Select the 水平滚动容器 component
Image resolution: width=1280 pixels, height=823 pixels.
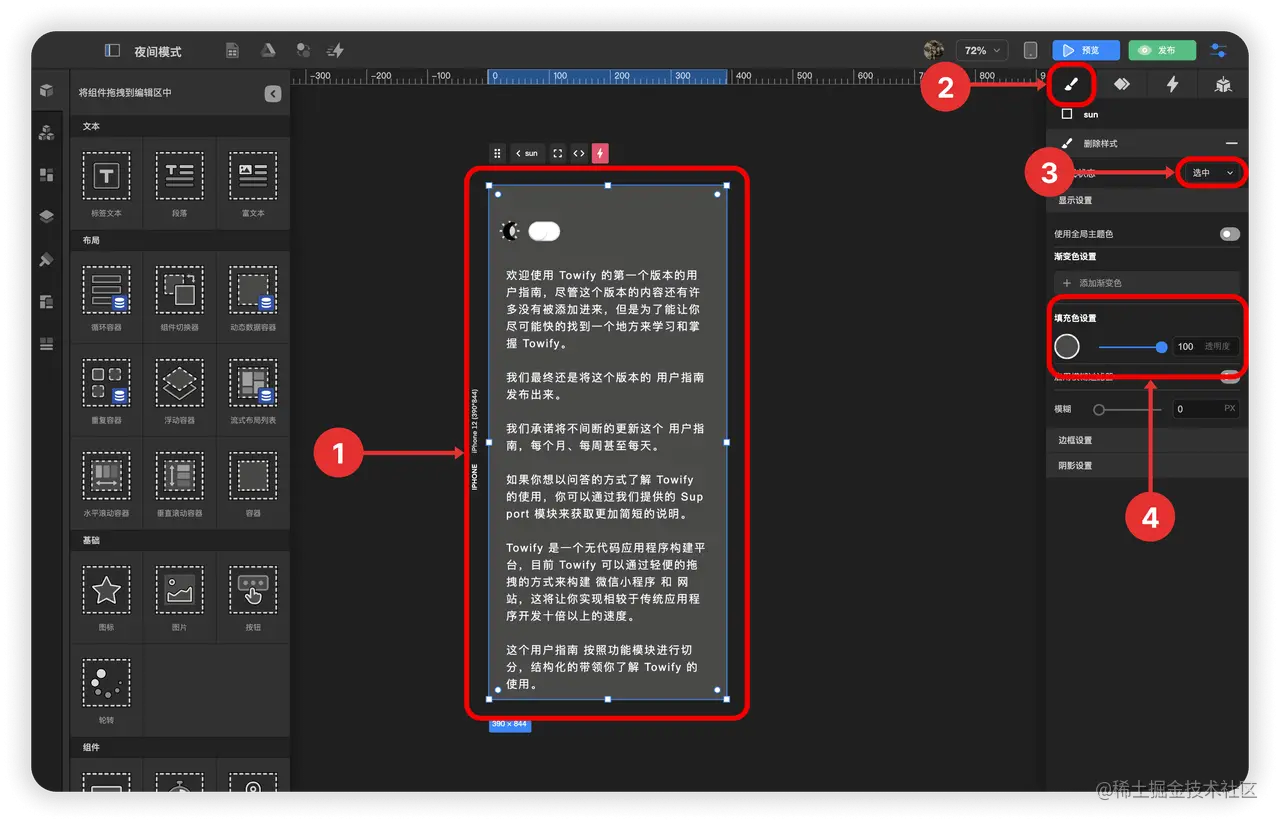click(107, 481)
